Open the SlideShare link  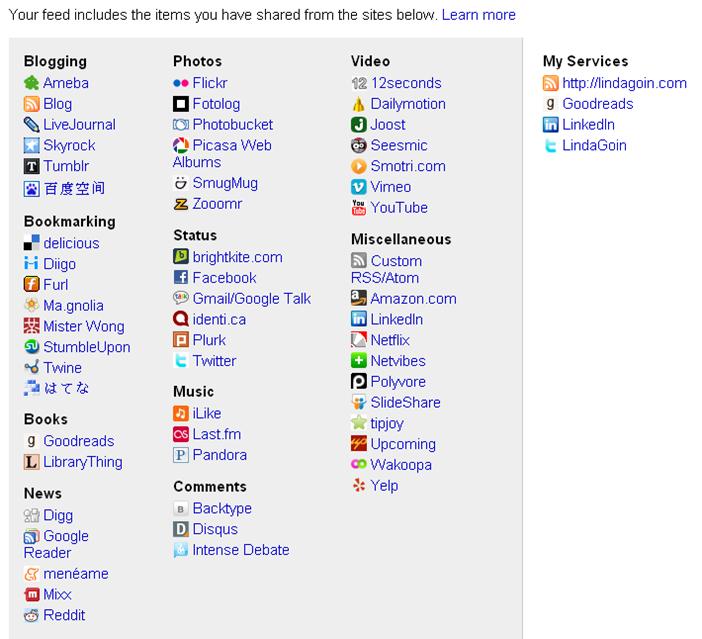click(x=405, y=402)
